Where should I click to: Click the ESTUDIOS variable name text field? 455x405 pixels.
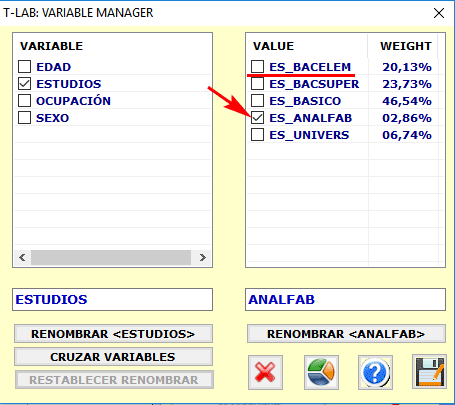[x=113, y=299]
